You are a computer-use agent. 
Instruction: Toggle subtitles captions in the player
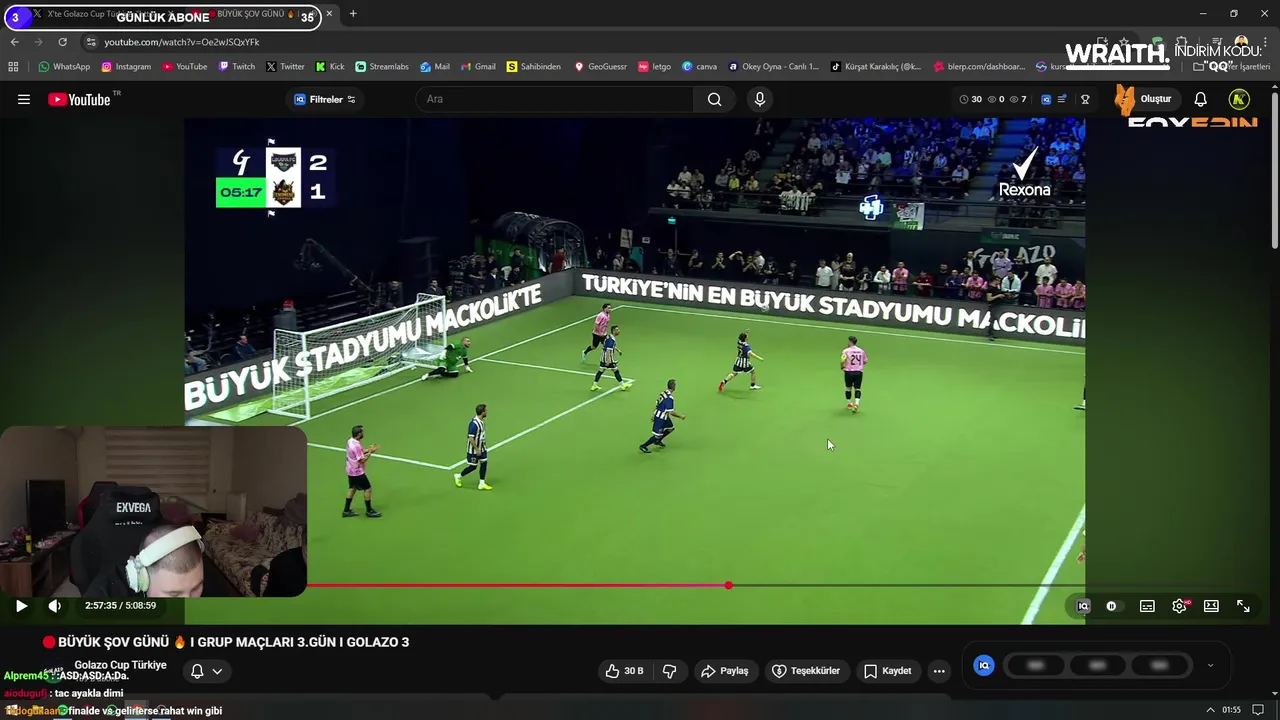[1147, 606]
